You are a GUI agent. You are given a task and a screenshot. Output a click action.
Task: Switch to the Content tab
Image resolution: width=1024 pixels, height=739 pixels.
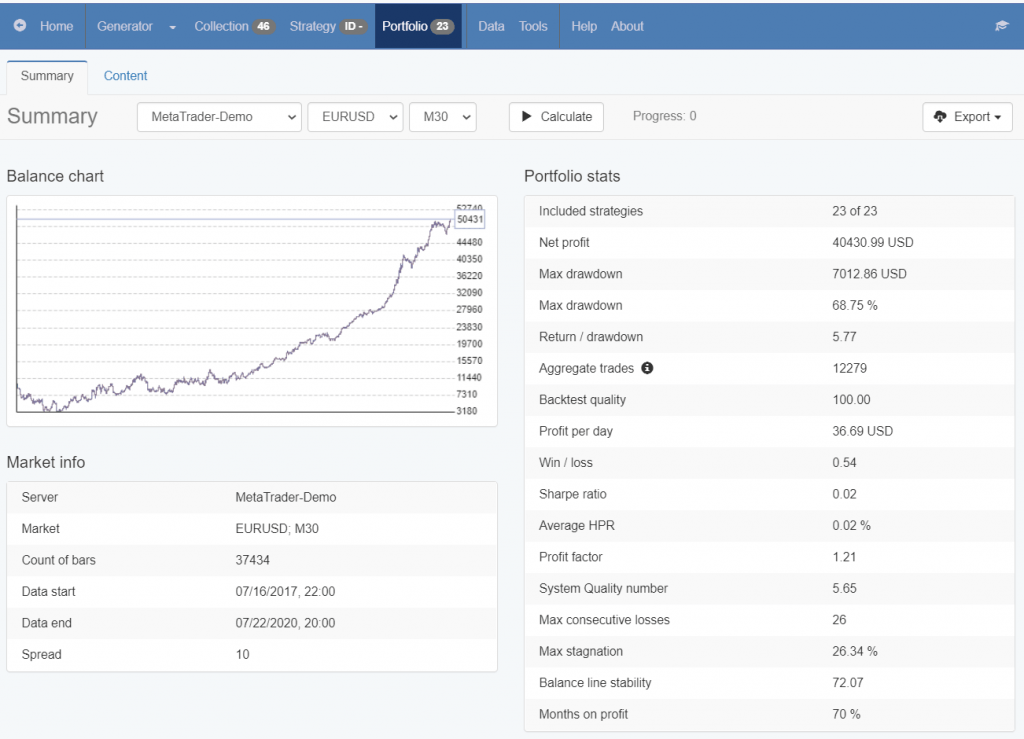125,76
